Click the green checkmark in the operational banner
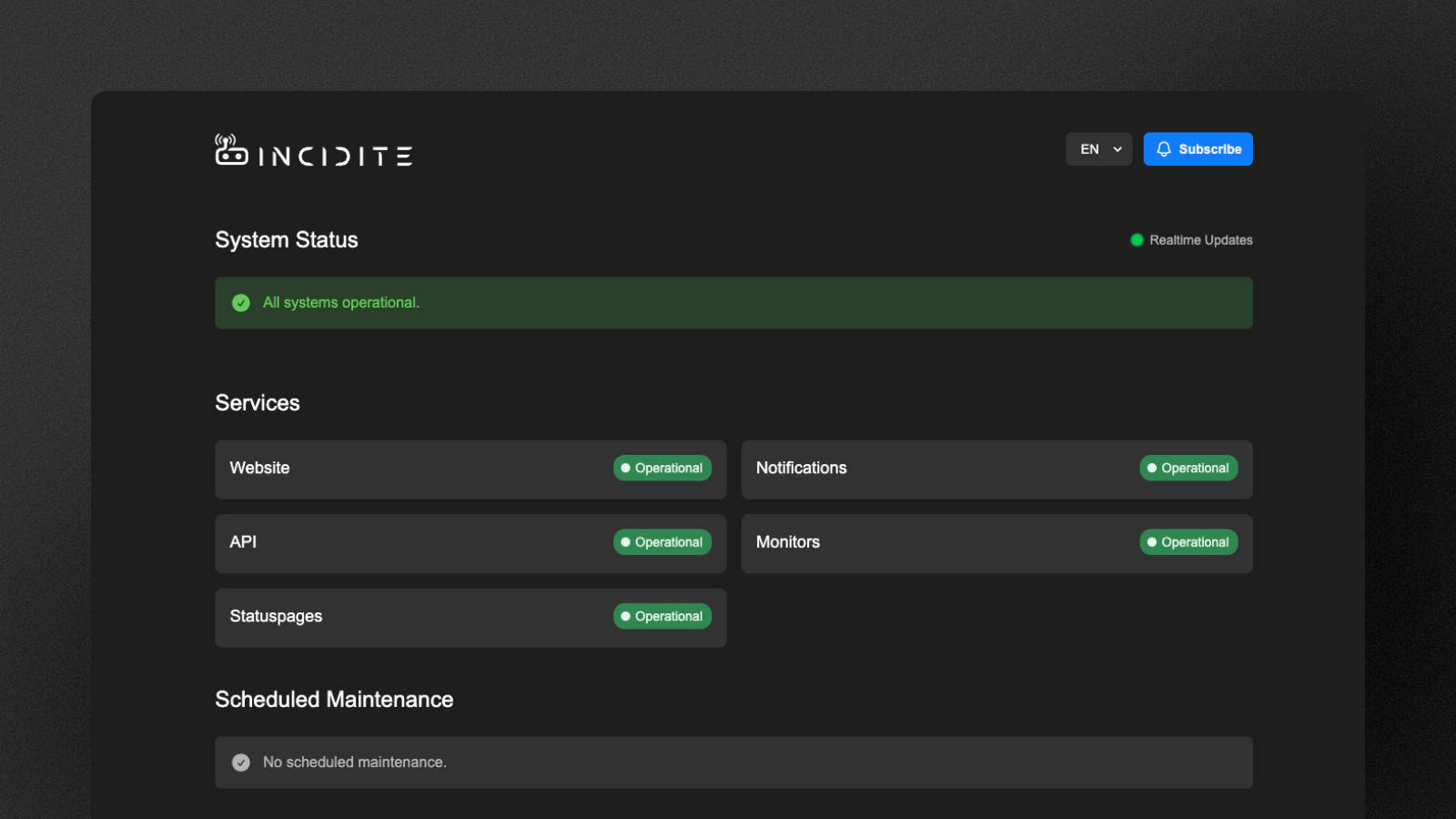 (x=240, y=302)
